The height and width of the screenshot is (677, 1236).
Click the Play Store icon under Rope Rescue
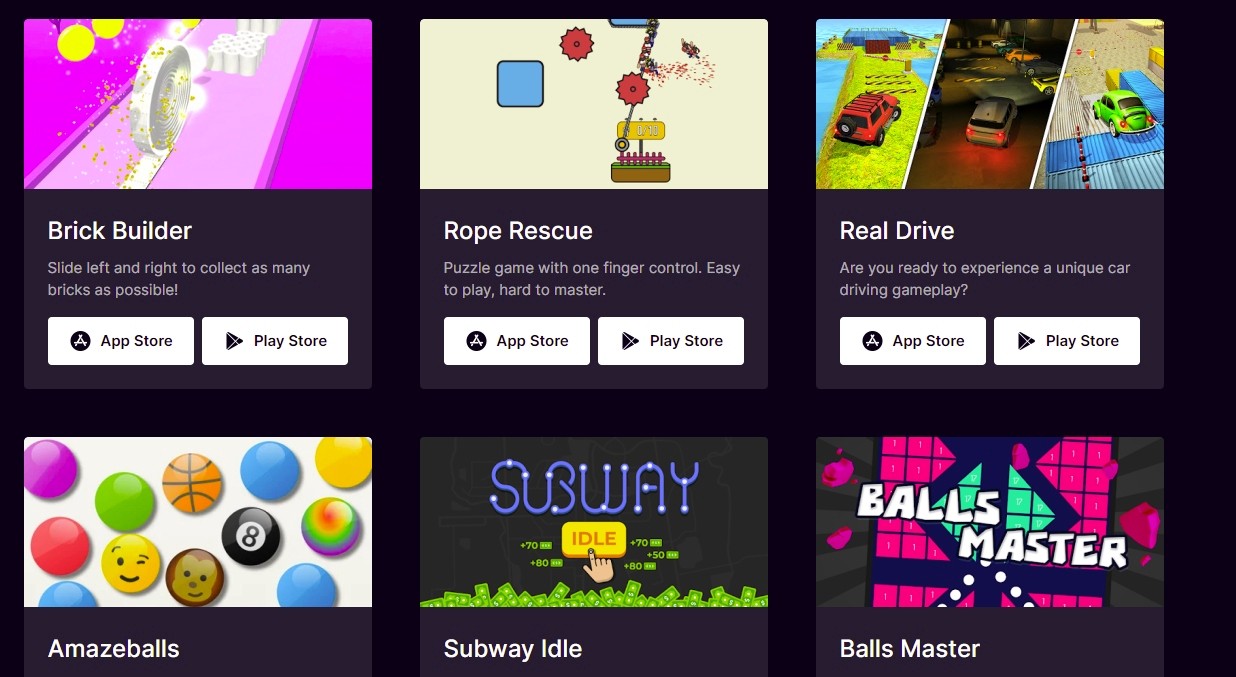click(x=630, y=341)
